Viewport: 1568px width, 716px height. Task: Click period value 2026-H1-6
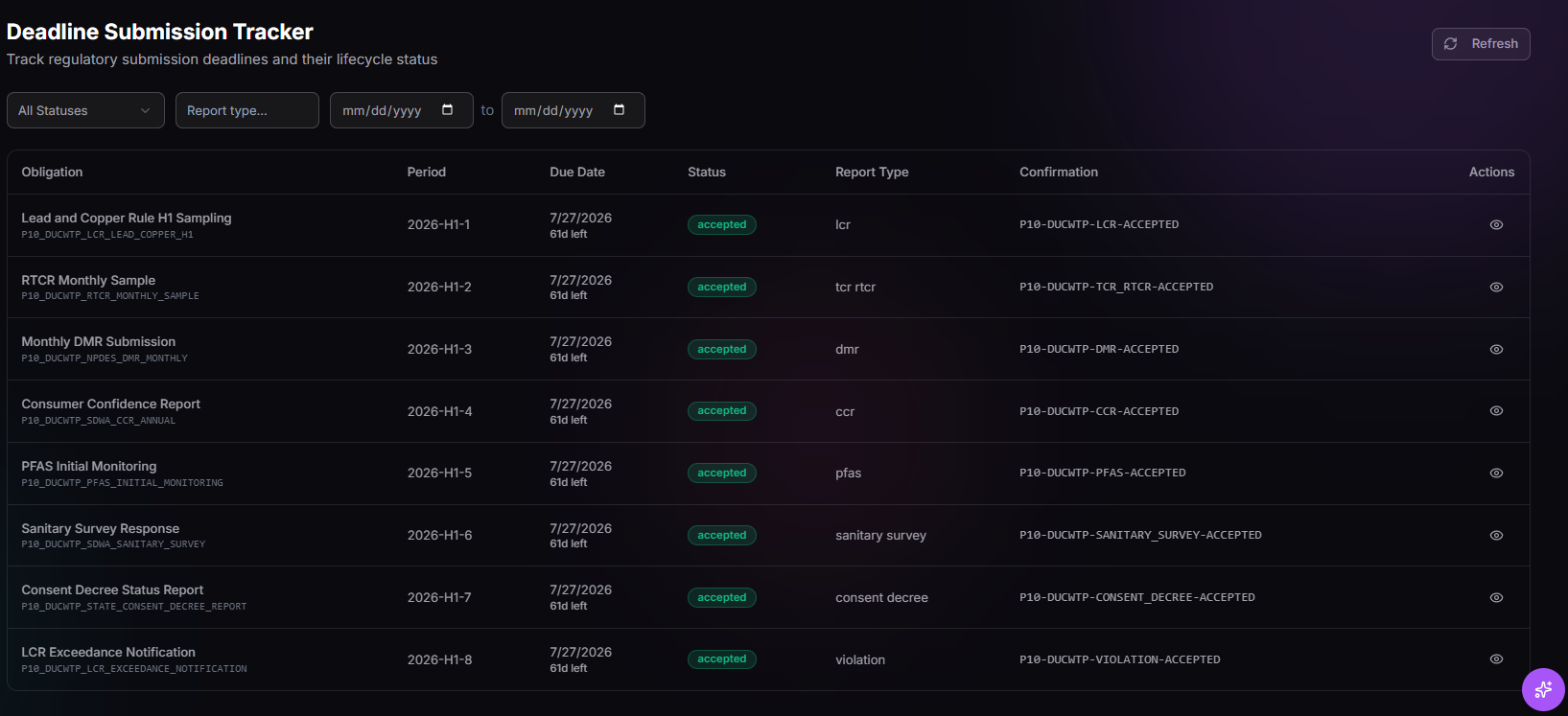[x=439, y=536]
